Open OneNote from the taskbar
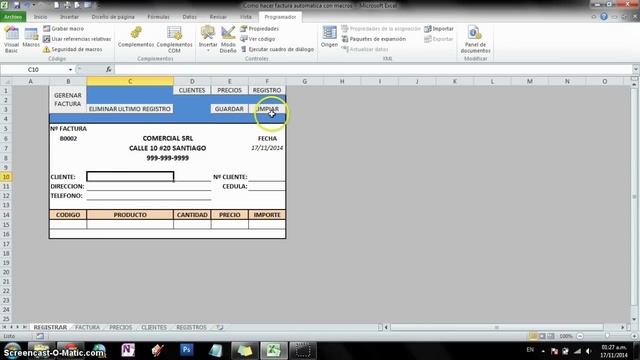 click(128, 350)
